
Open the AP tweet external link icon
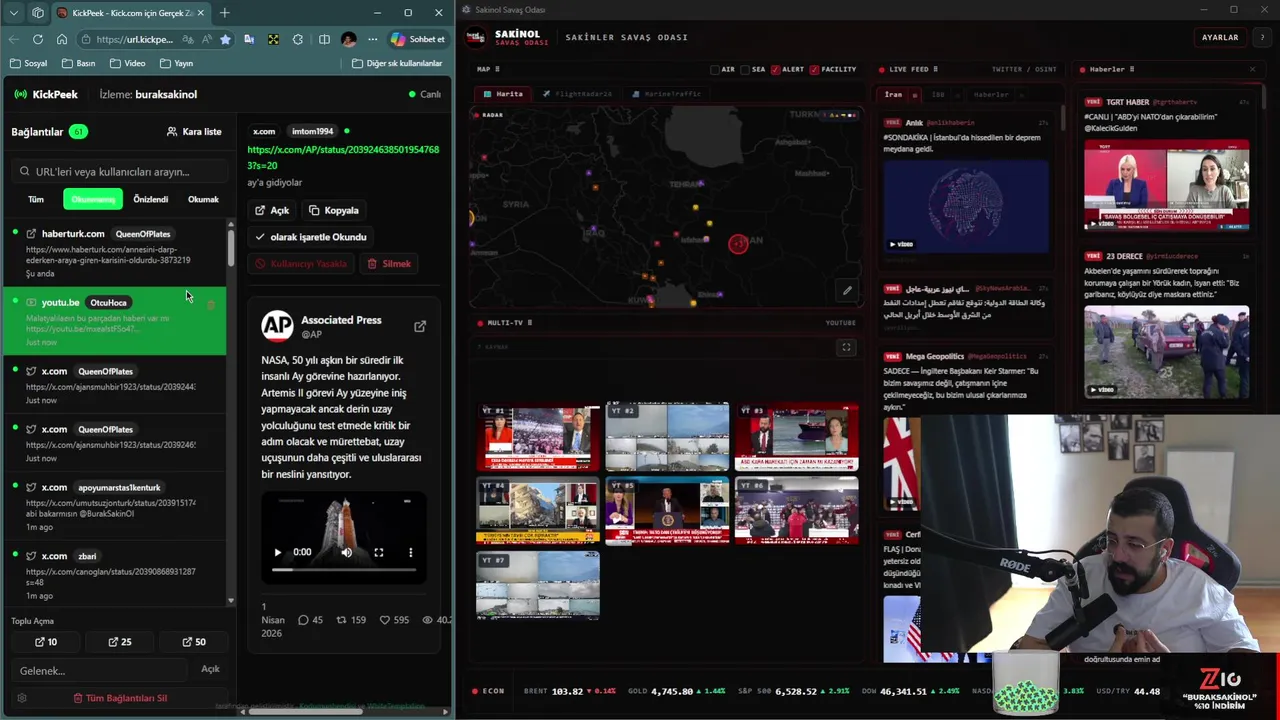[420, 326]
